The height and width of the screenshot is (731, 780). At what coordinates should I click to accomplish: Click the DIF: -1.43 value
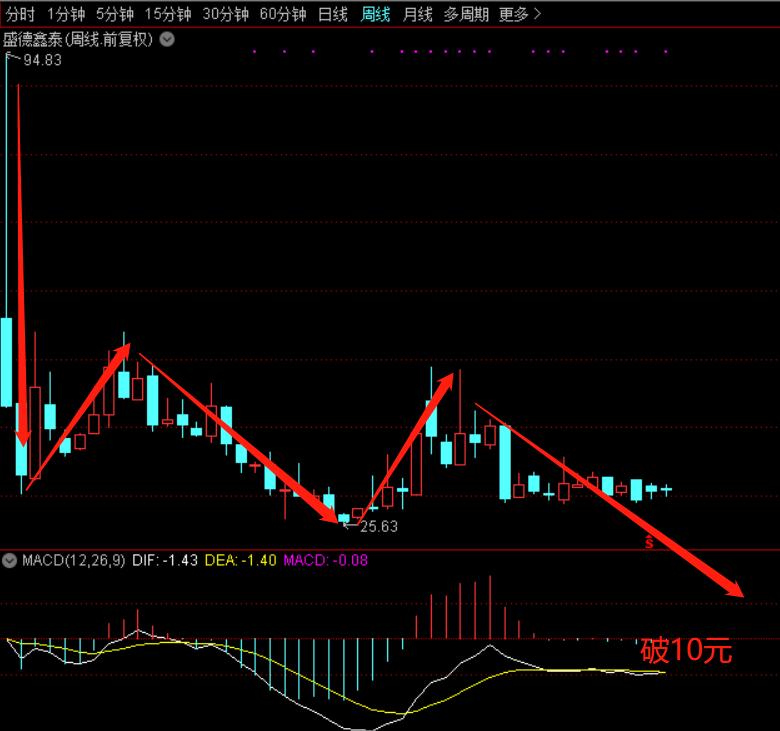(x=165, y=561)
